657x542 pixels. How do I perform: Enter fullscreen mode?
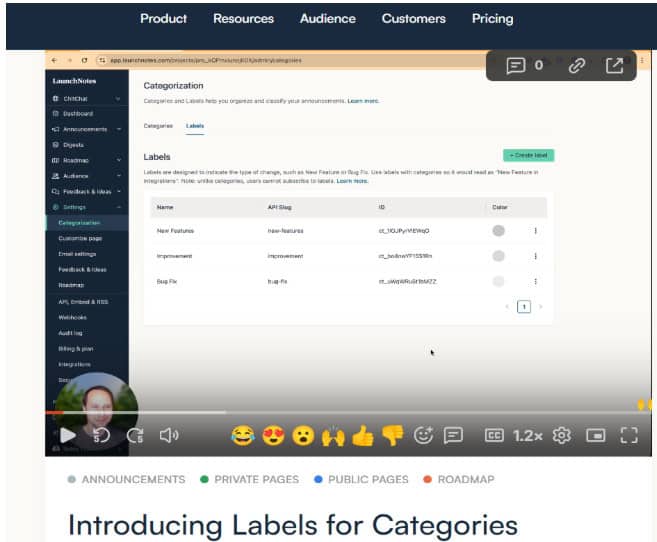pos(629,436)
